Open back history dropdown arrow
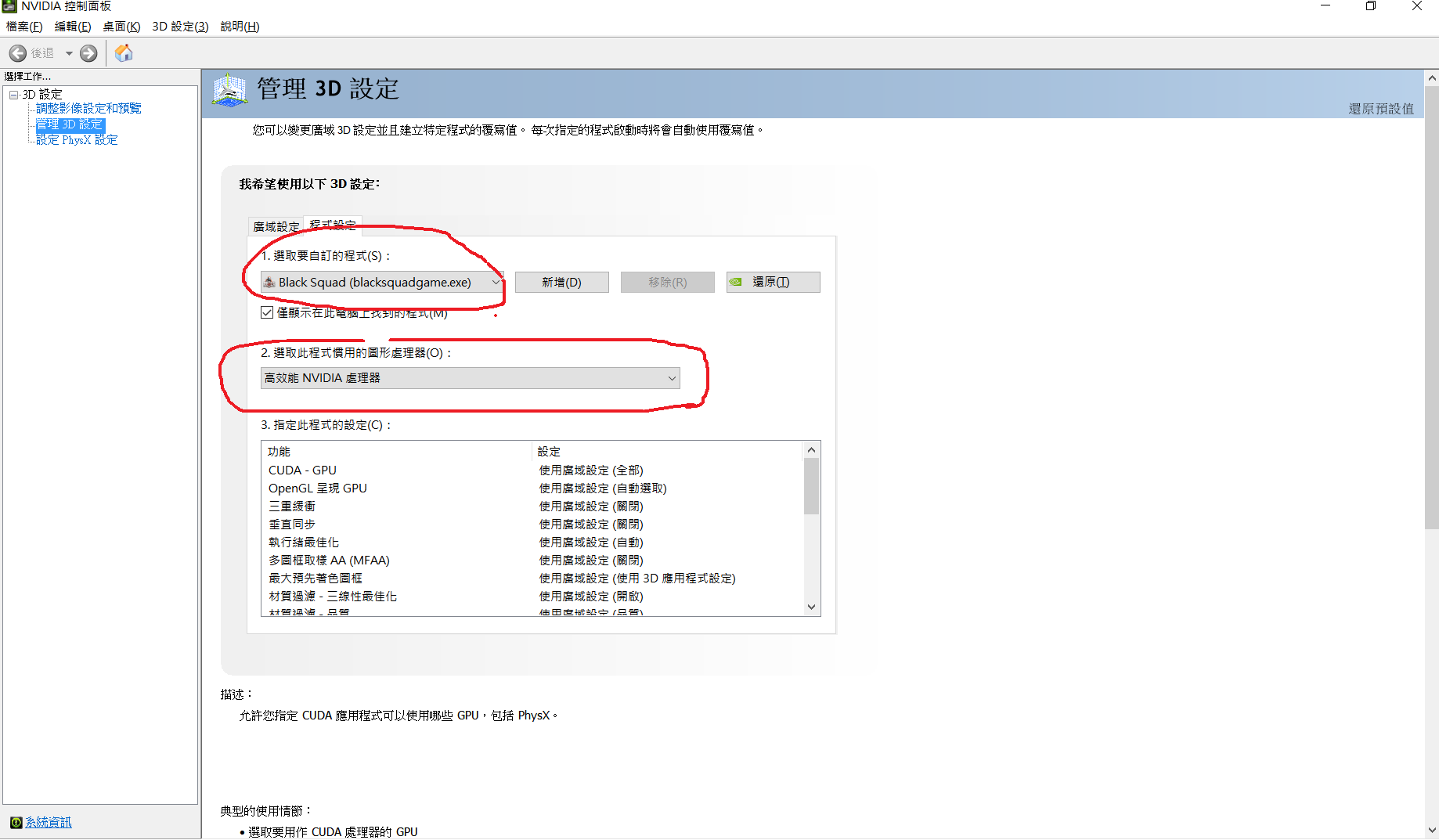1439x840 pixels. click(69, 53)
